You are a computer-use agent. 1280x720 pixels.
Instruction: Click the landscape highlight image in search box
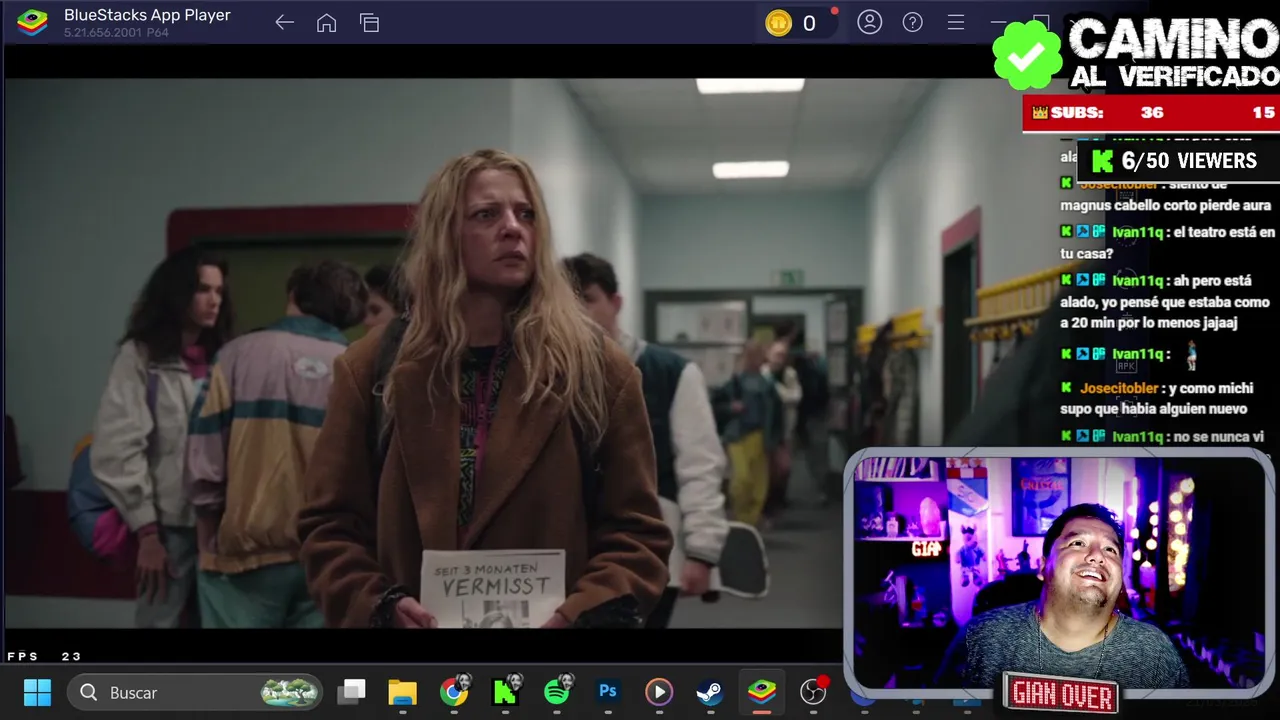point(290,692)
